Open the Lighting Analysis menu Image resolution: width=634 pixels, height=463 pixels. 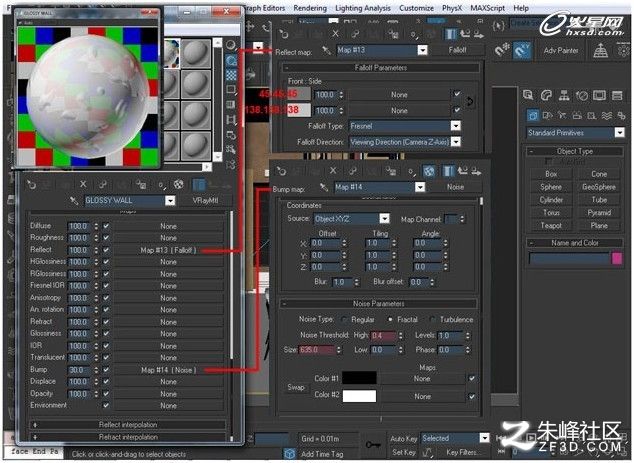(x=363, y=8)
